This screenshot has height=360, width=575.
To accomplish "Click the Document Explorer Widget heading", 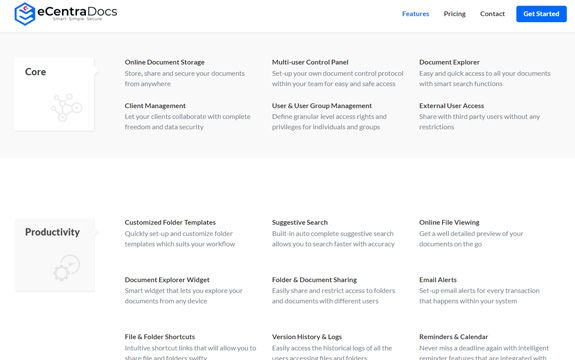I will (x=167, y=280).
